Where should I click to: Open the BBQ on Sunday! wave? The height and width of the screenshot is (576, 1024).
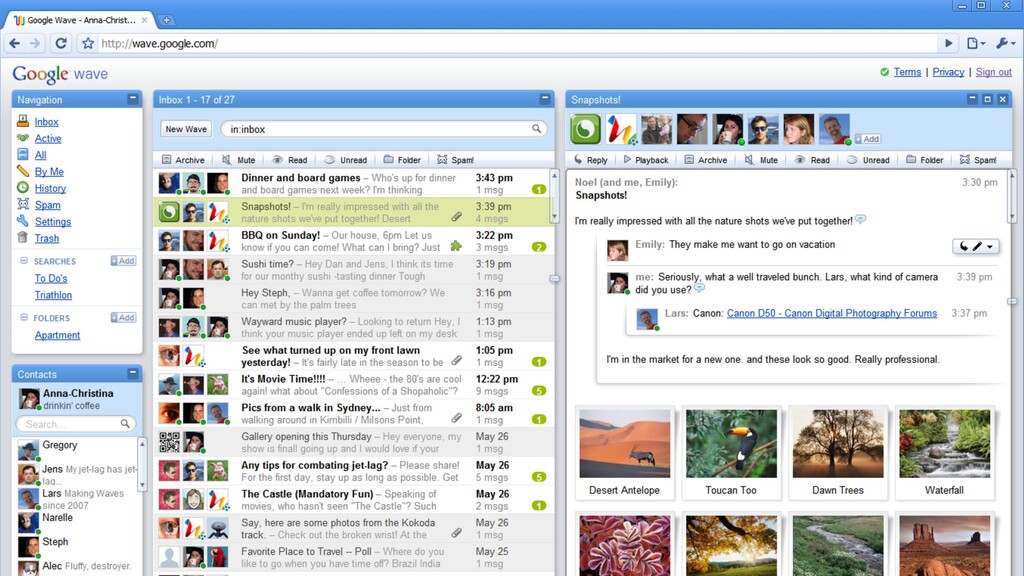(353, 241)
